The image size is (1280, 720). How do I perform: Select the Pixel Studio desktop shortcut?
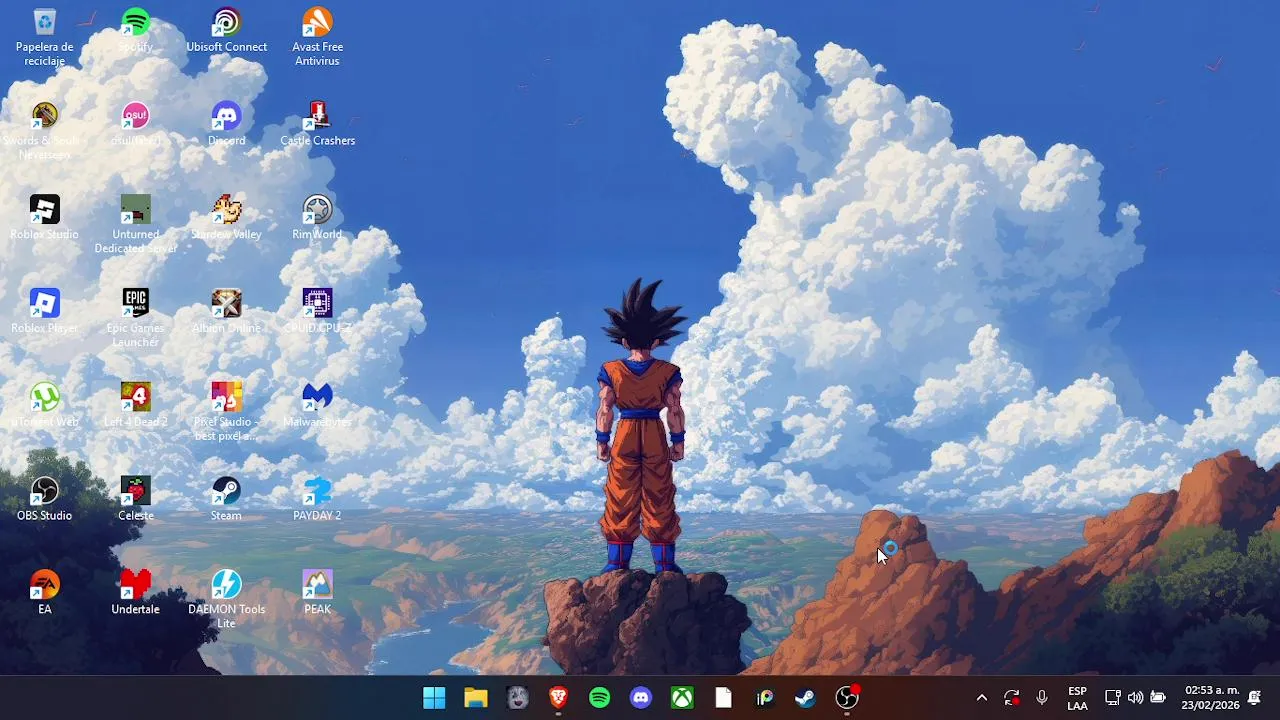(226, 411)
